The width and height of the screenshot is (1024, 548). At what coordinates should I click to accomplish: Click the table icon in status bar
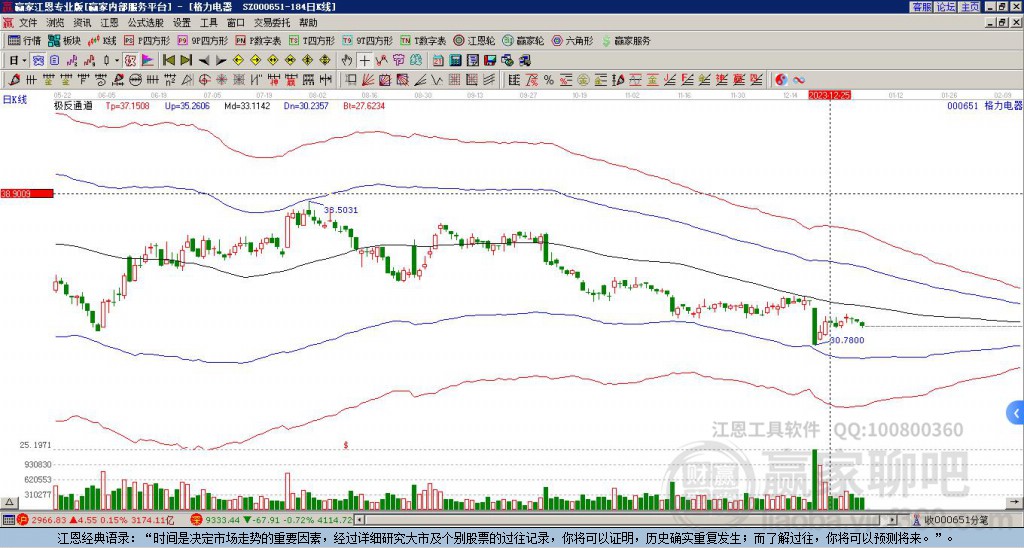click(x=8, y=520)
